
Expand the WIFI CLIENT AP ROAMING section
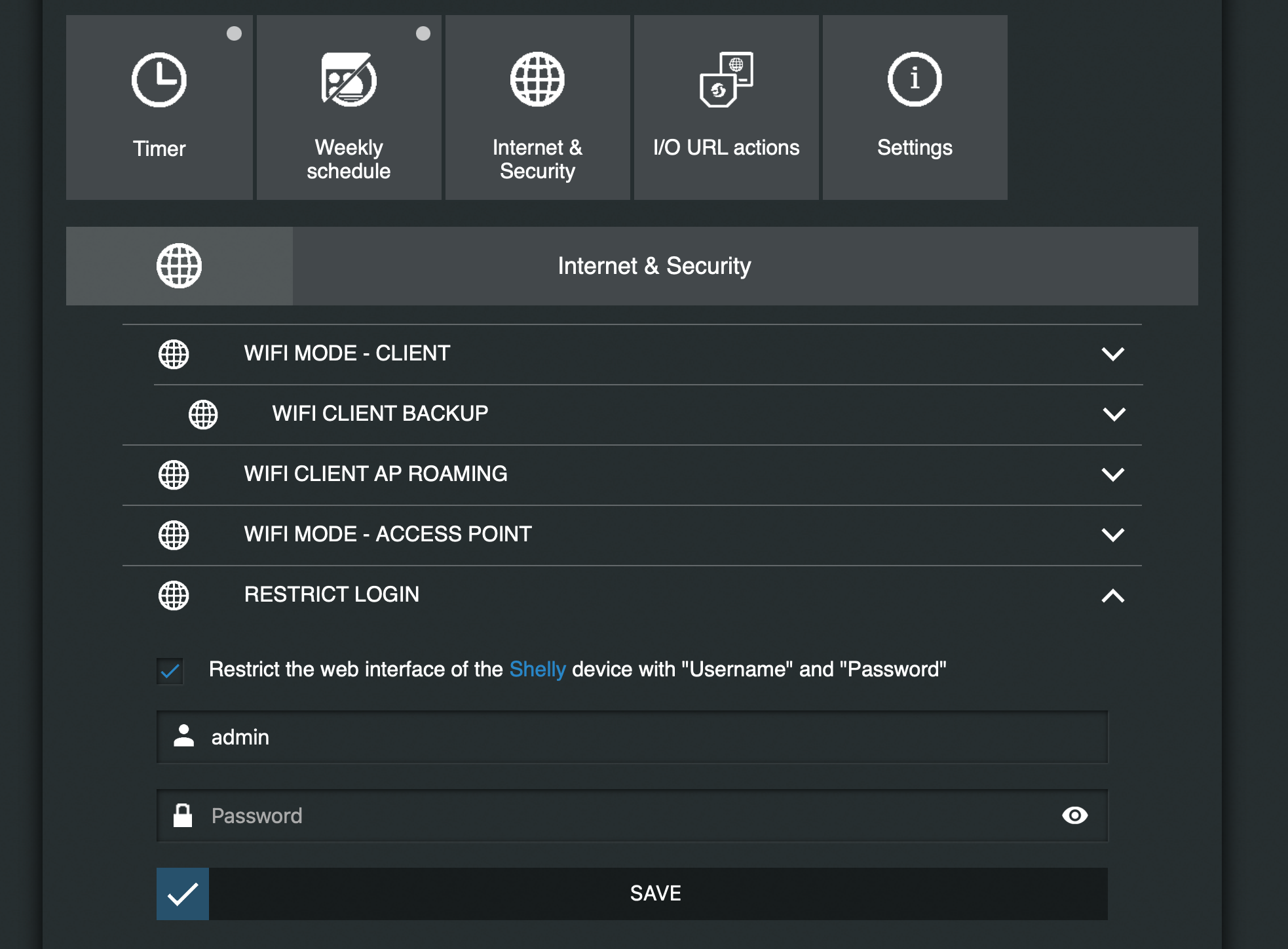click(1112, 474)
